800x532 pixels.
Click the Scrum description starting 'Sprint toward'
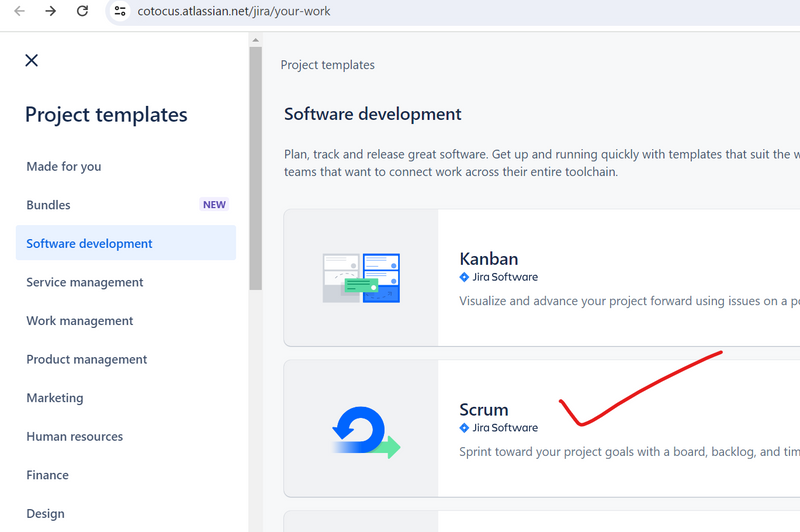[x=629, y=452]
